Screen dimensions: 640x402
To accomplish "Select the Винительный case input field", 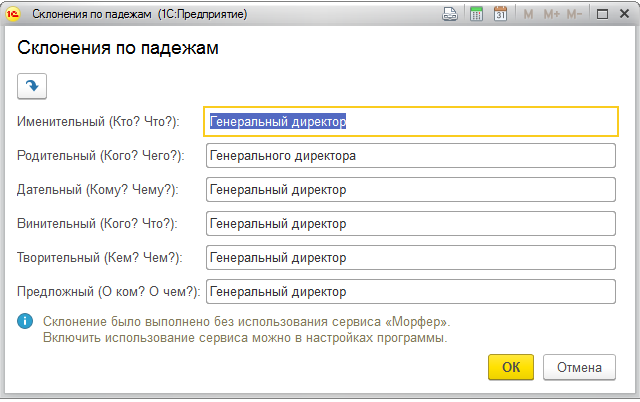I will click(x=411, y=223).
